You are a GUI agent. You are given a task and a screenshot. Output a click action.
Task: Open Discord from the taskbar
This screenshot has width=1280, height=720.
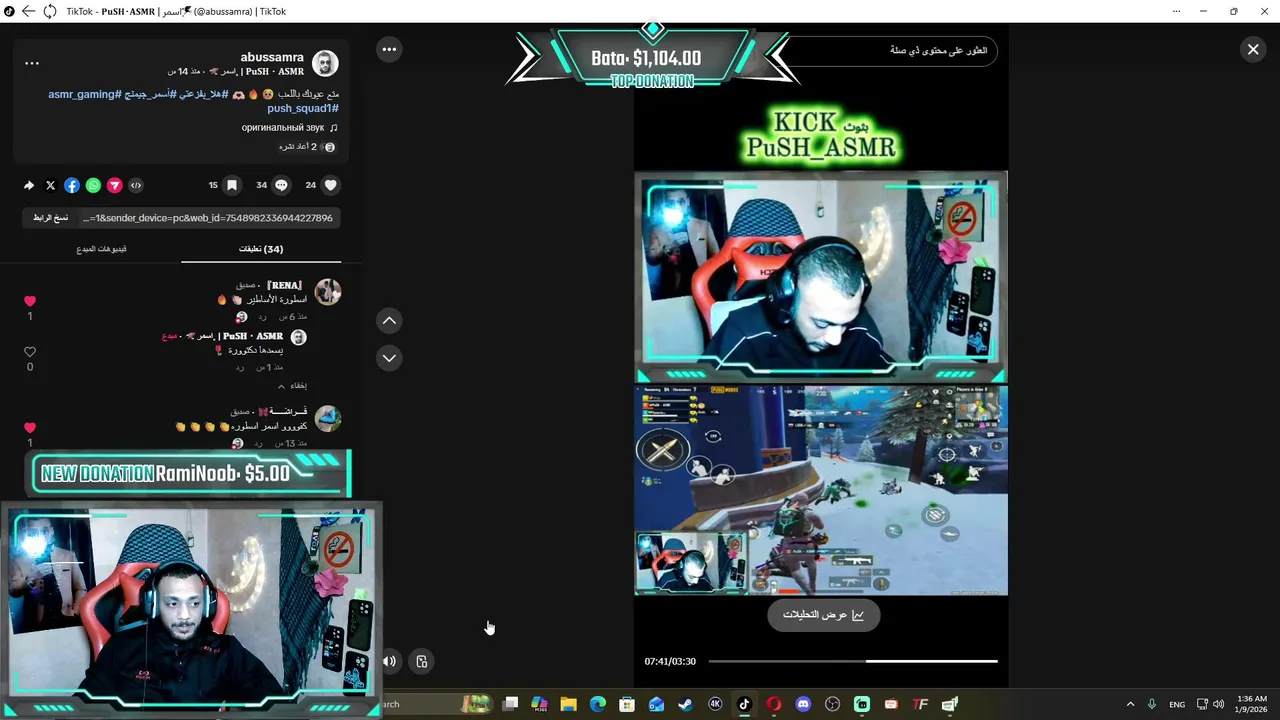[803, 704]
